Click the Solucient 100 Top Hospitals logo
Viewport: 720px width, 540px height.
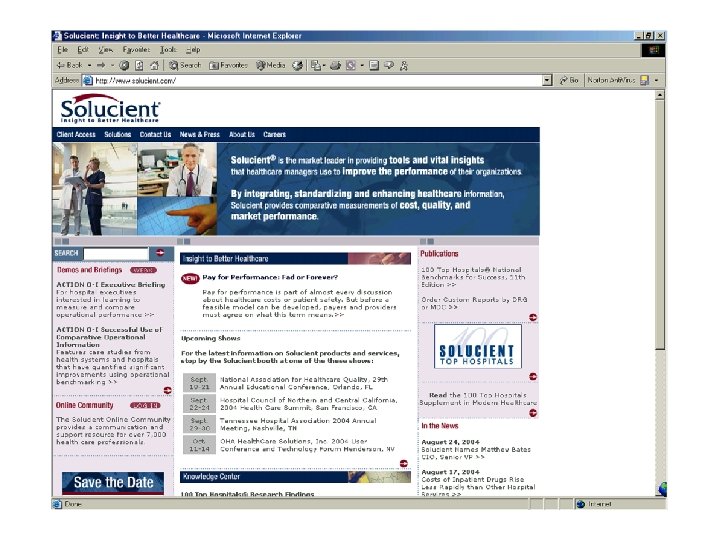click(478, 347)
